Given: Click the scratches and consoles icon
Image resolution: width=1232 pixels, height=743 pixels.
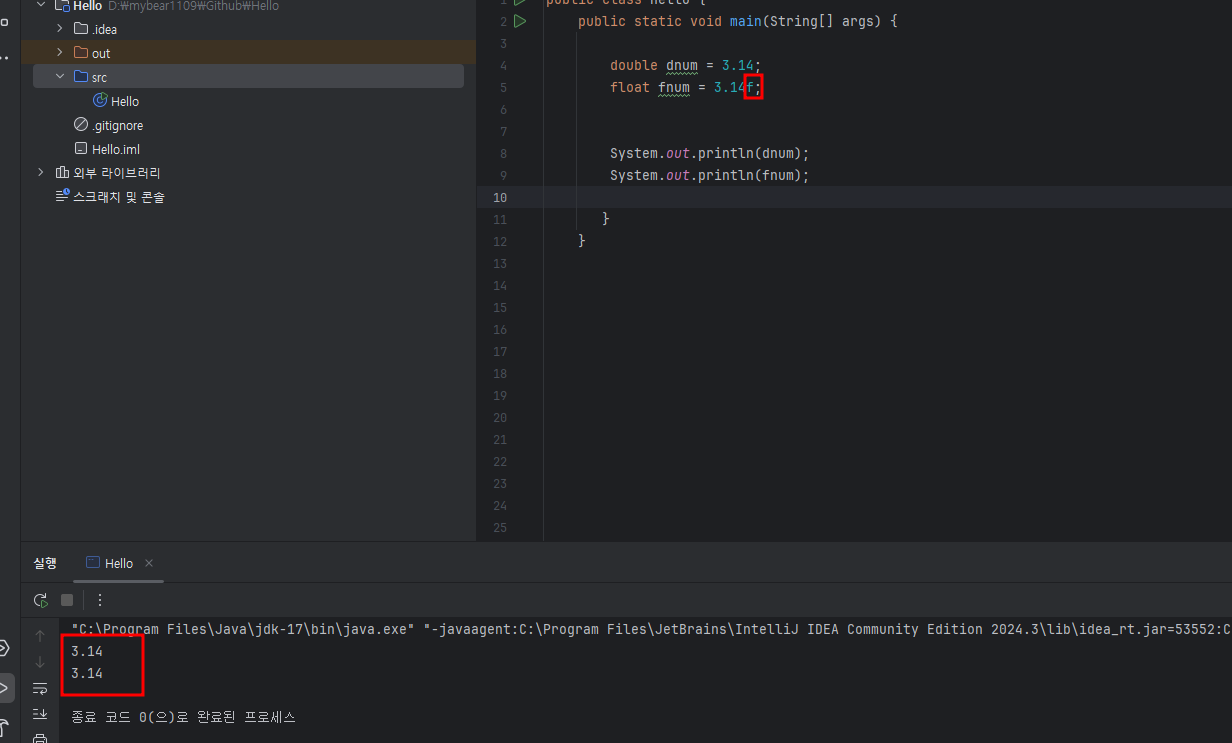Looking at the screenshot, I should pos(62,197).
